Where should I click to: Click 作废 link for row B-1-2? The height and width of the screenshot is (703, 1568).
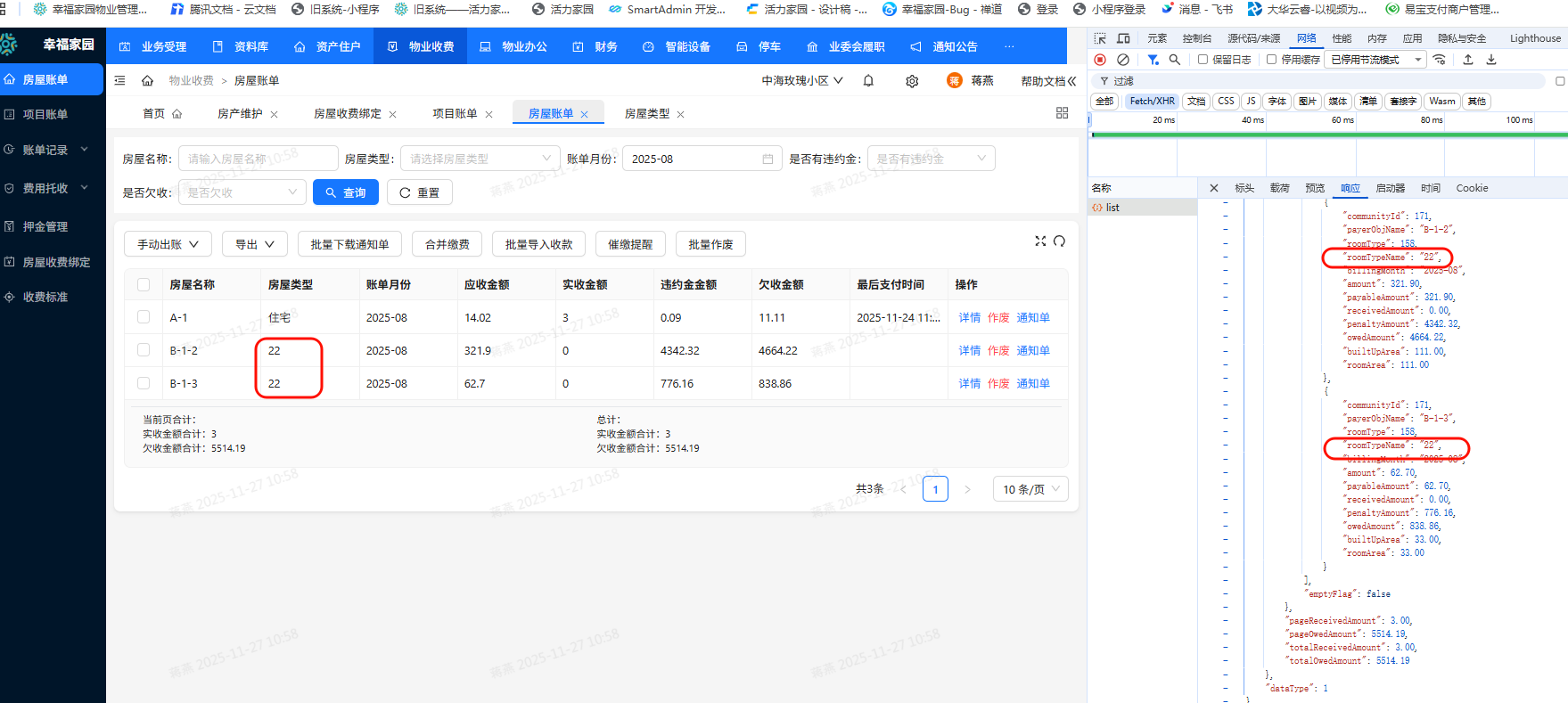click(998, 350)
